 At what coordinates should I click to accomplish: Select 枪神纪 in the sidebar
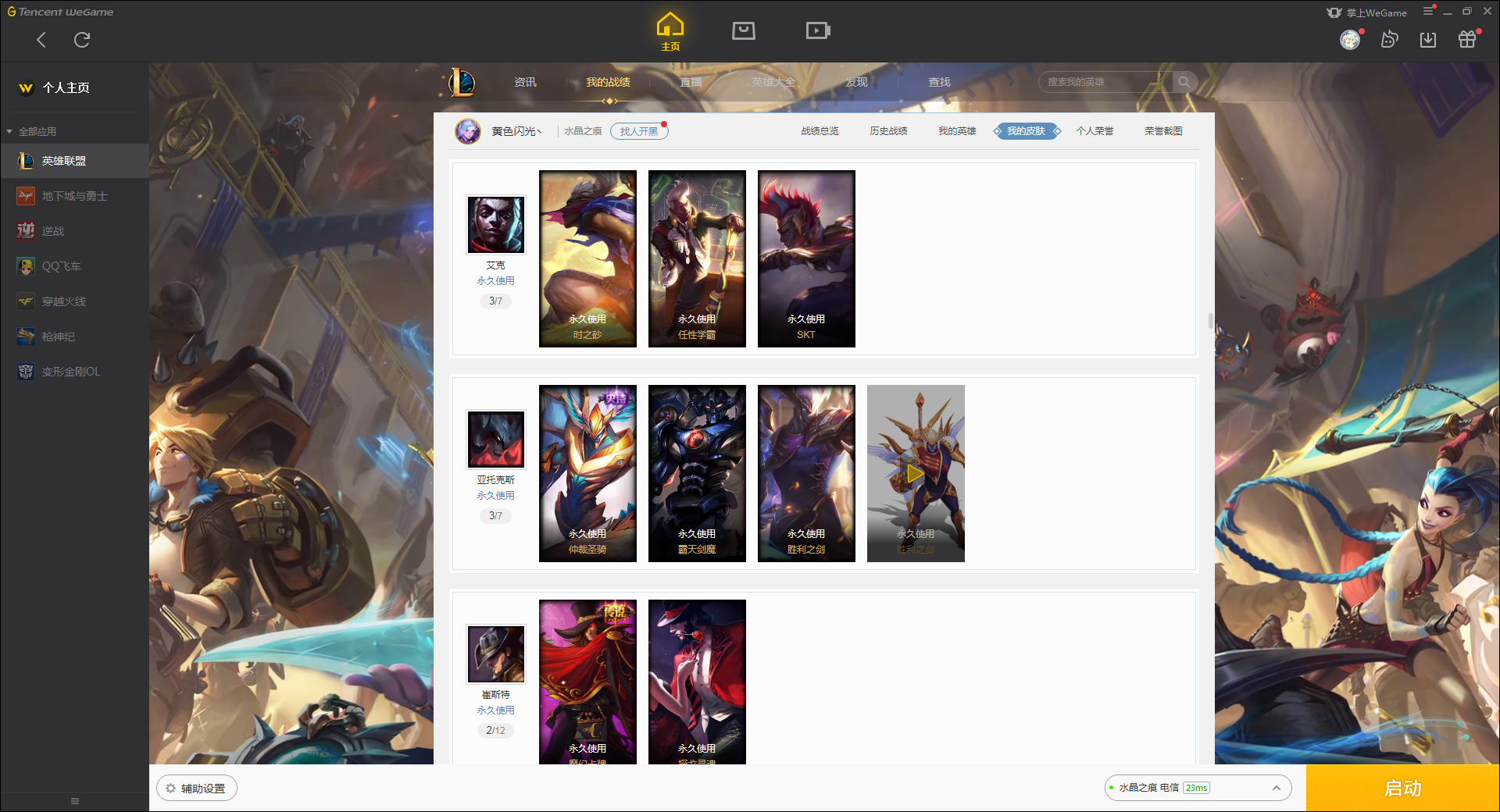point(74,337)
